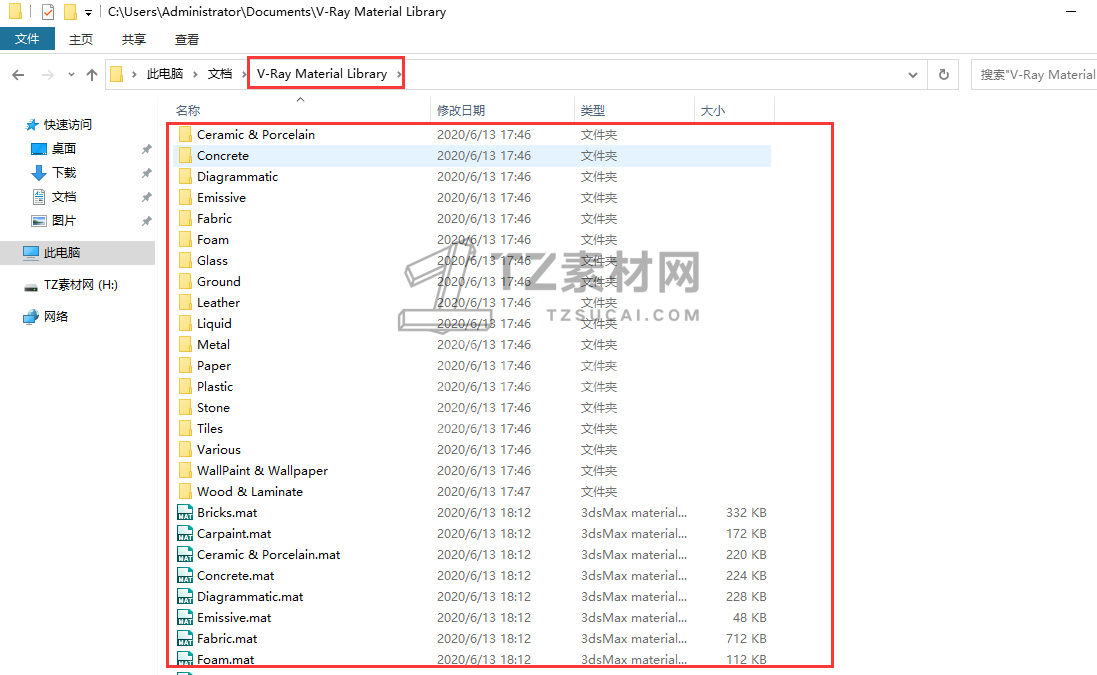Click the Glass folder icon
The width and height of the screenshot is (1097, 675).
(x=185, y=260)
